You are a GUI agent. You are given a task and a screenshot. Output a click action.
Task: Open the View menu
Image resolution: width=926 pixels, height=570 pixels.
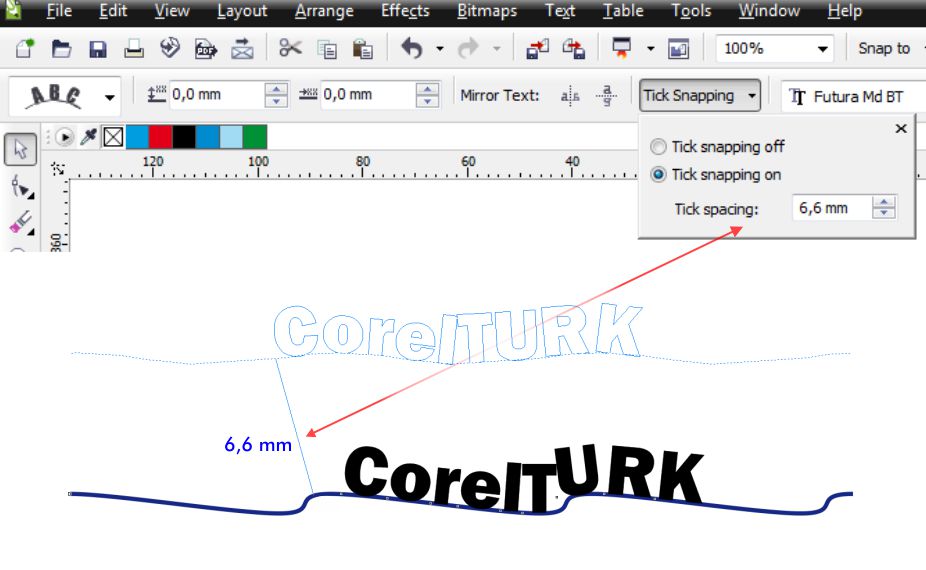172,11
